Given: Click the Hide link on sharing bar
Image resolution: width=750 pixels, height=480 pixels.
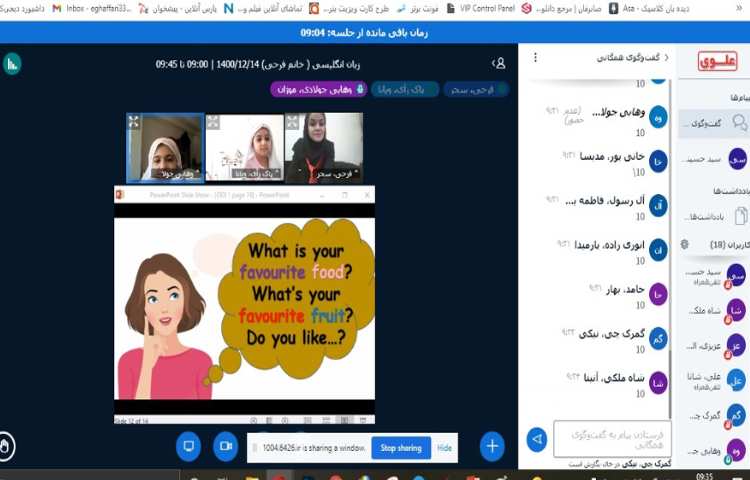Looking at the screenshot, I should [x=444, y=448].
